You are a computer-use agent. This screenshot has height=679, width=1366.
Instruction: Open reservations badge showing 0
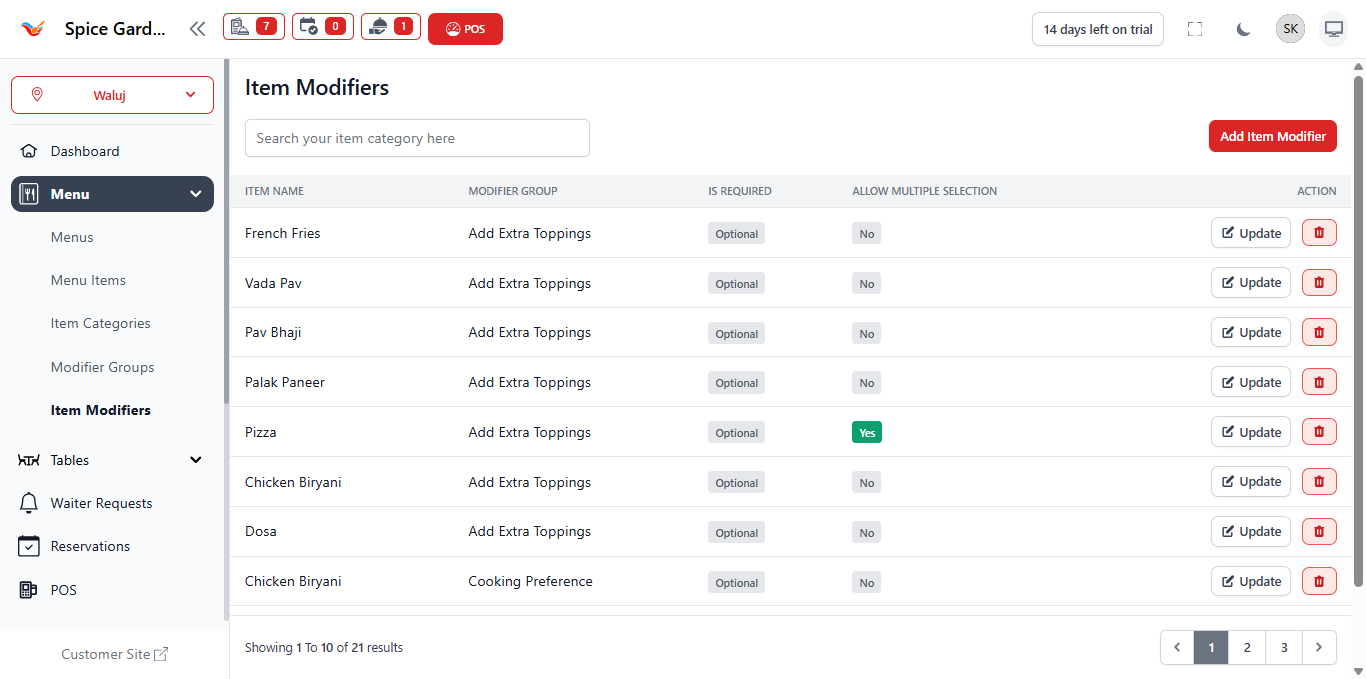click(323, 27)
